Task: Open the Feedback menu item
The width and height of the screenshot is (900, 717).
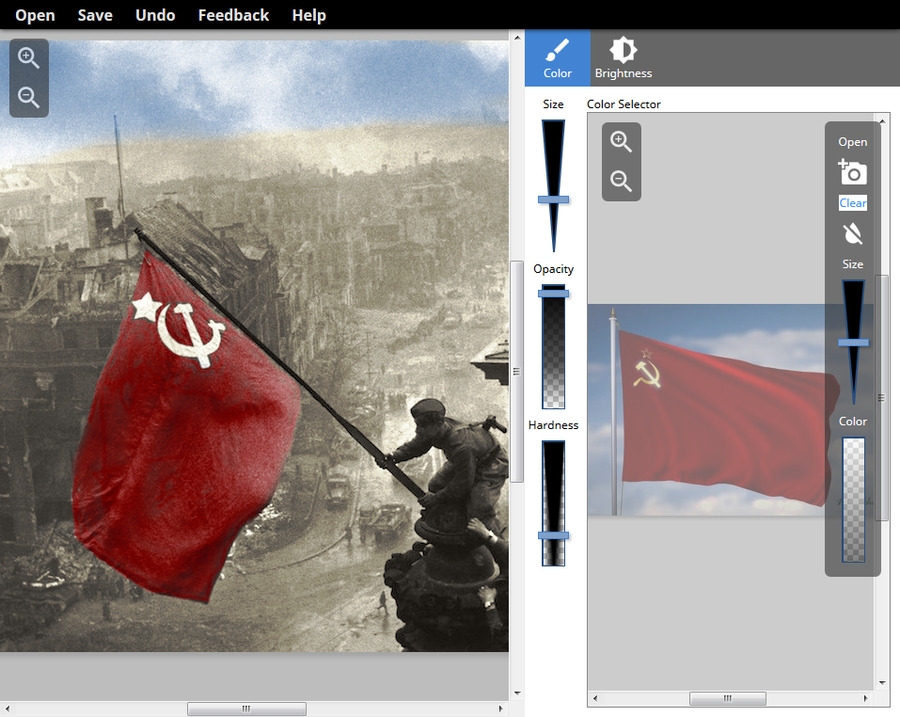Action: pos(234,15)
